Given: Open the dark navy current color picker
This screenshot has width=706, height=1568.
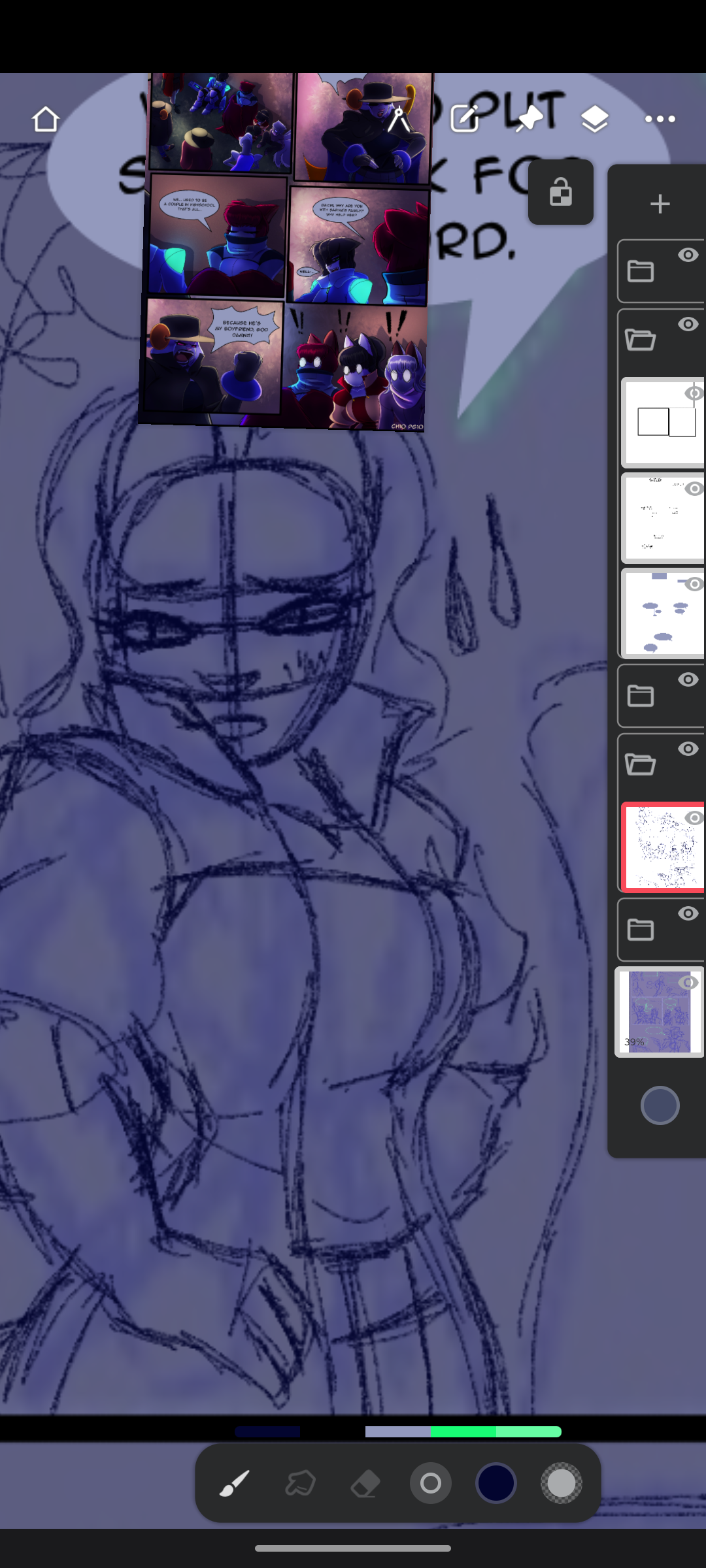Looking at the screenshot, I should tap(496, 1483).
